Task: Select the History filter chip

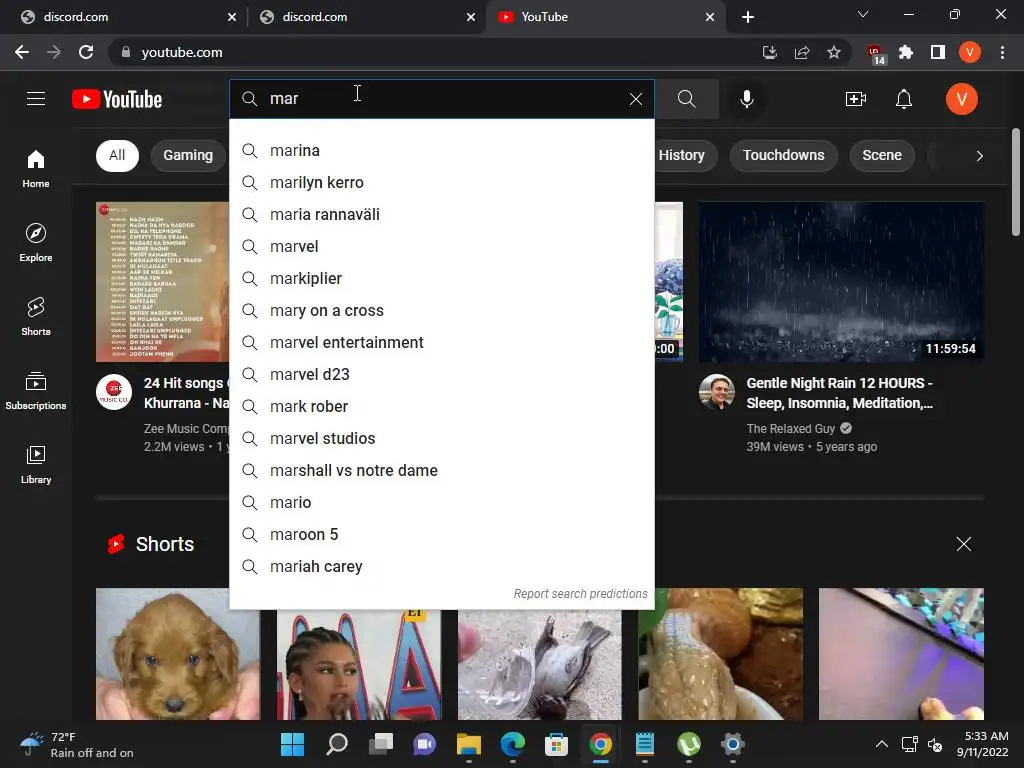Action: click(x=682, y=155)
